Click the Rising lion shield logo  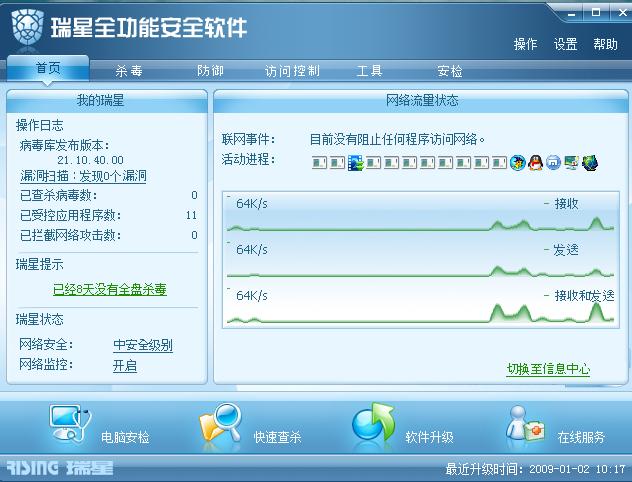tap(27, 27)
